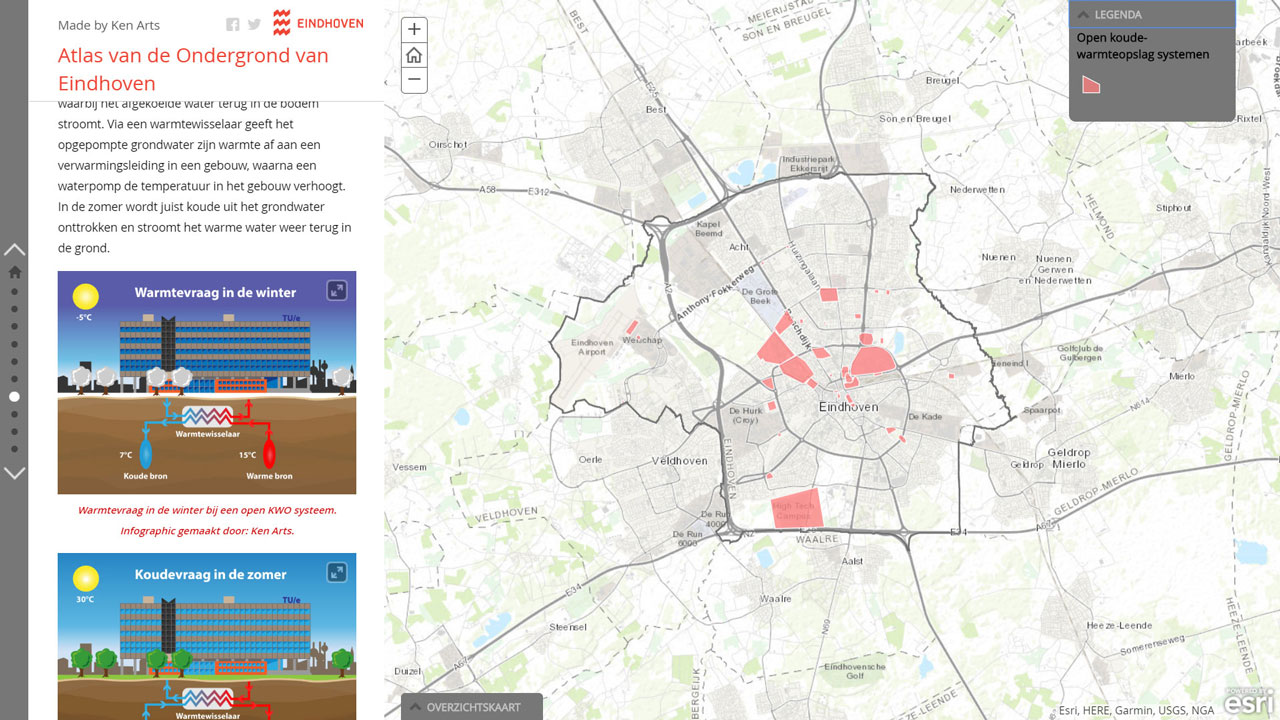Navigate to next section with down arrow
Image resolution: width=1280 pixels, height=720 pixels.
coord(14,473)
